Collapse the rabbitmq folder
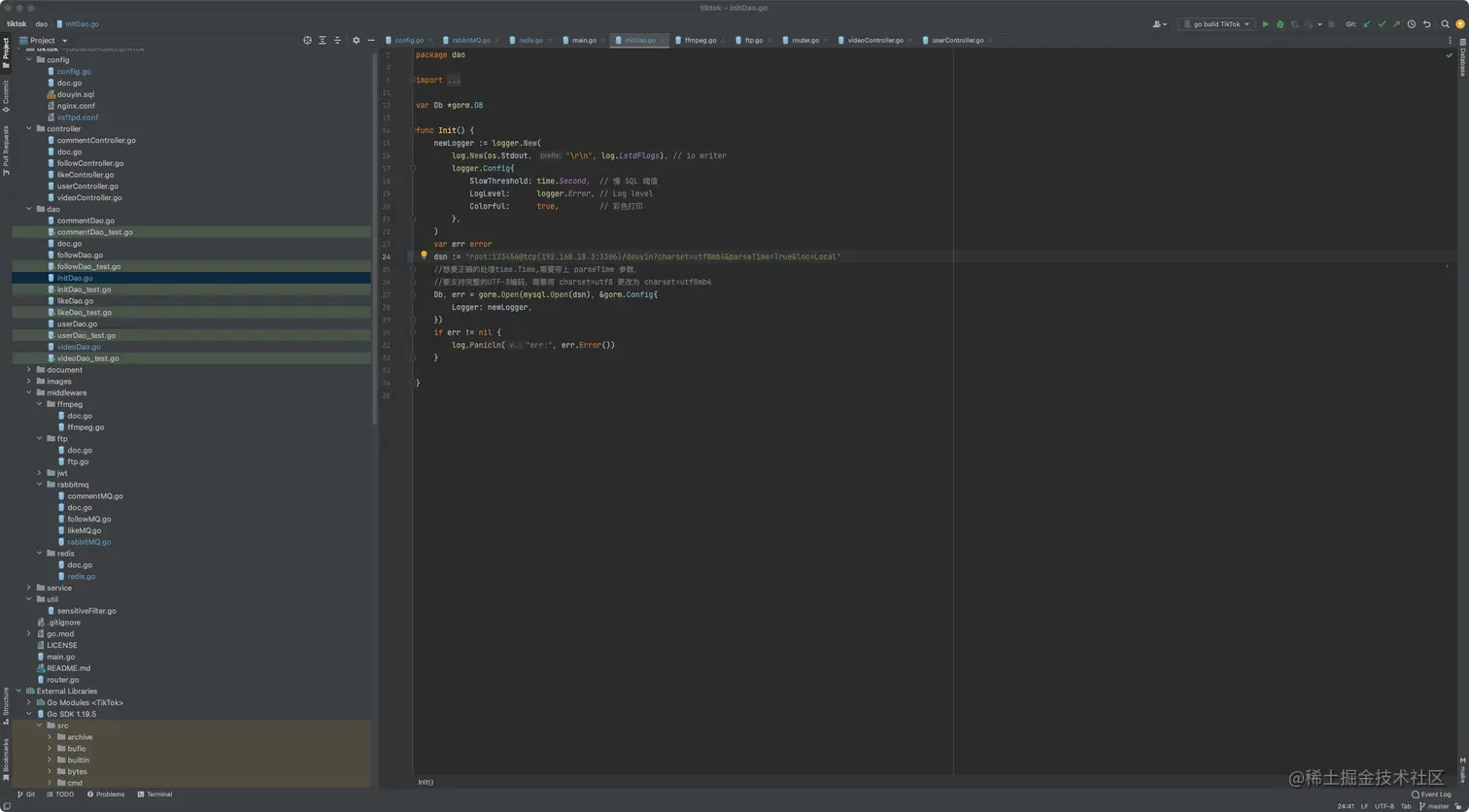This screenshot has height=812, width=1469. tap(39, 484)
